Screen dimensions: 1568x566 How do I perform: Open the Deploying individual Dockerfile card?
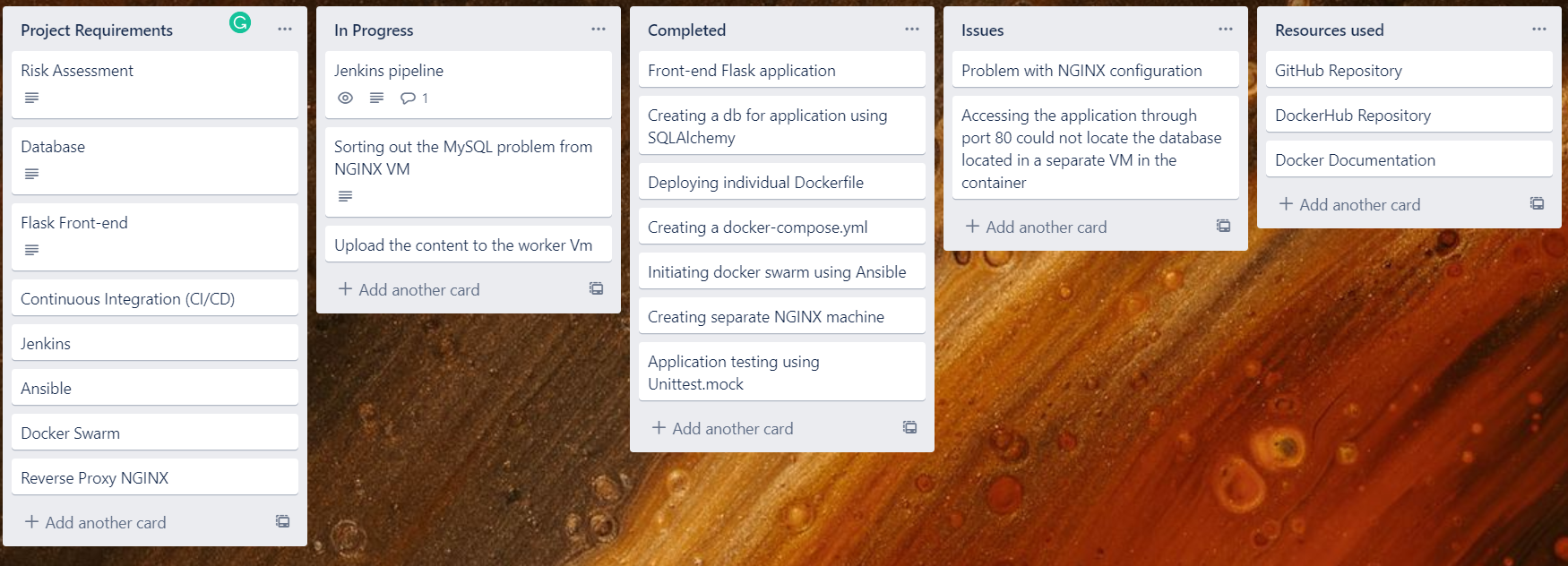pyautogui.click(x=782, y=181)
